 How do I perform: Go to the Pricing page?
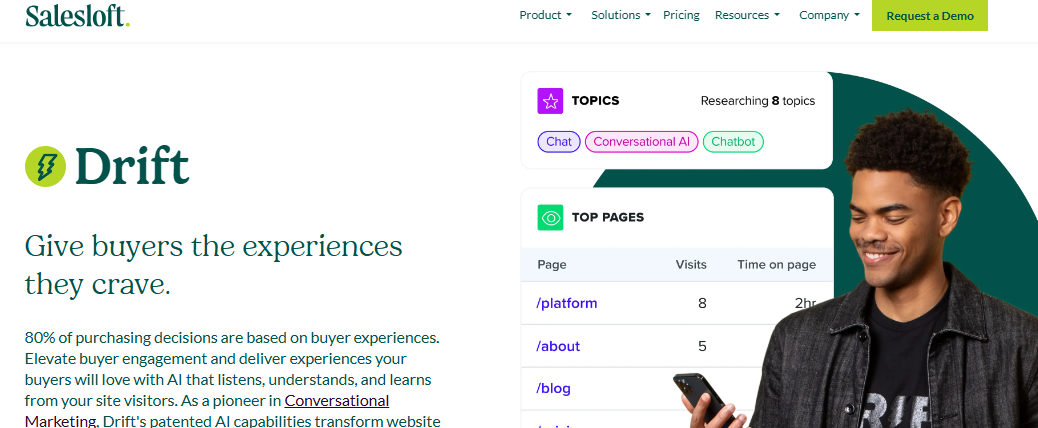pos(681,15)
